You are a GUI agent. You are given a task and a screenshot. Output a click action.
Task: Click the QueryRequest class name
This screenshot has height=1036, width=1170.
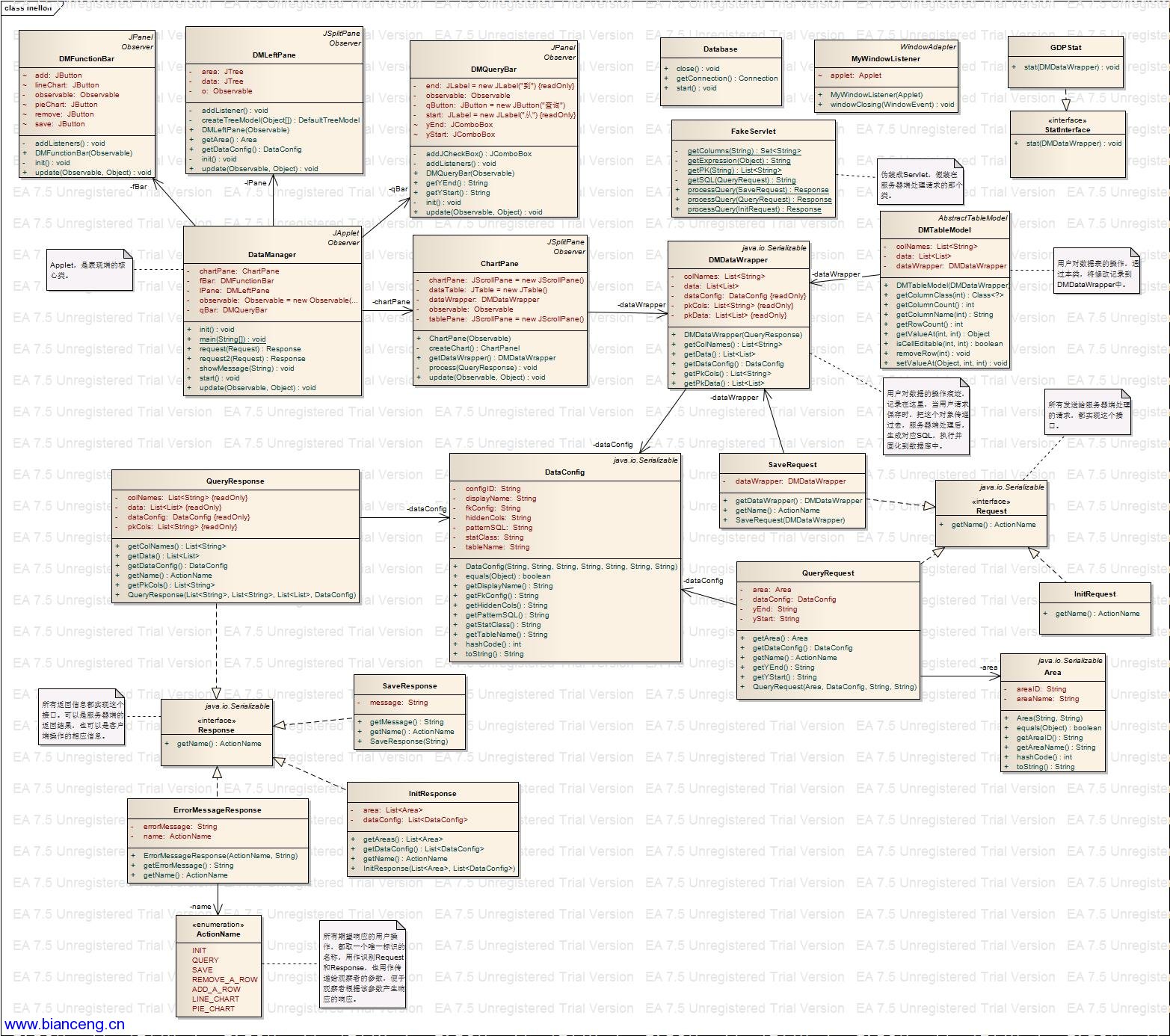(828, 573)
